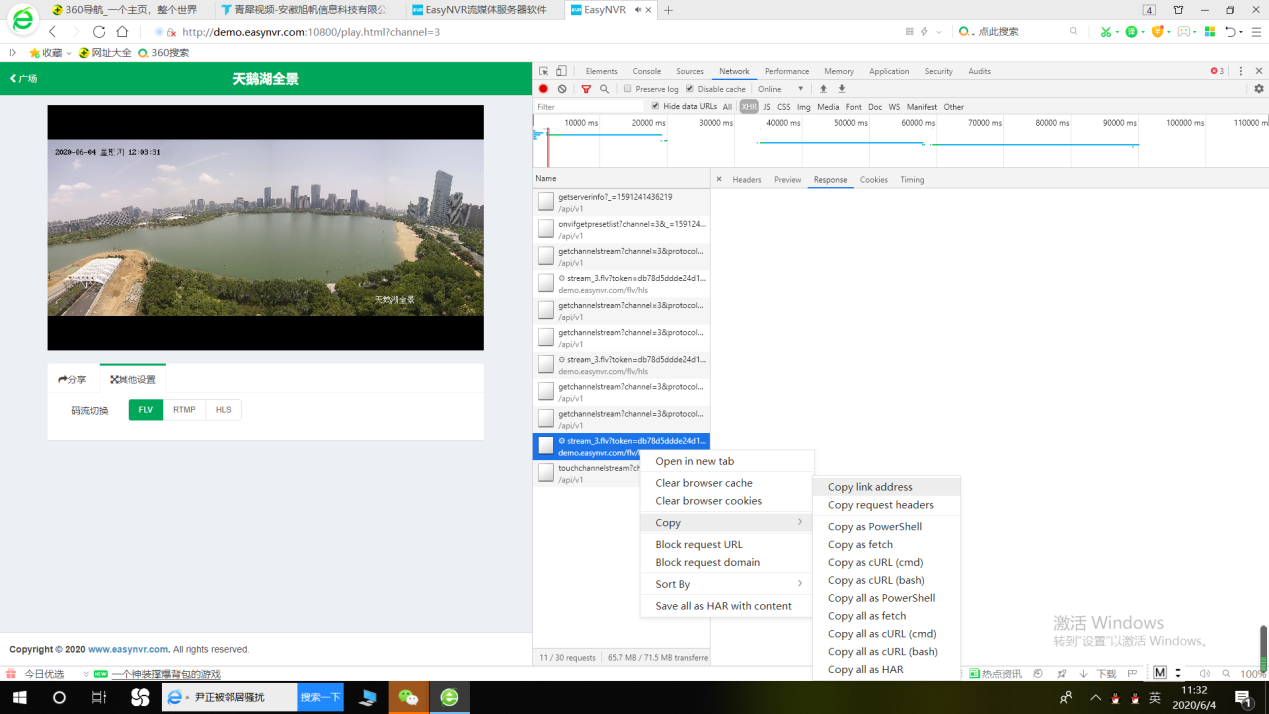
Task: Switch stream to FLV
Action: (x=146, y=410)
